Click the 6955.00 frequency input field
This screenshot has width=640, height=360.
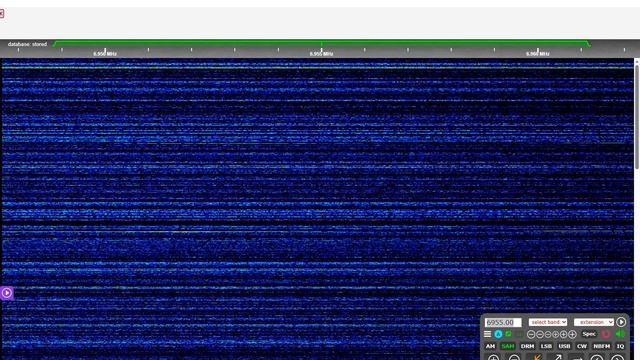[x=503, y=322]
